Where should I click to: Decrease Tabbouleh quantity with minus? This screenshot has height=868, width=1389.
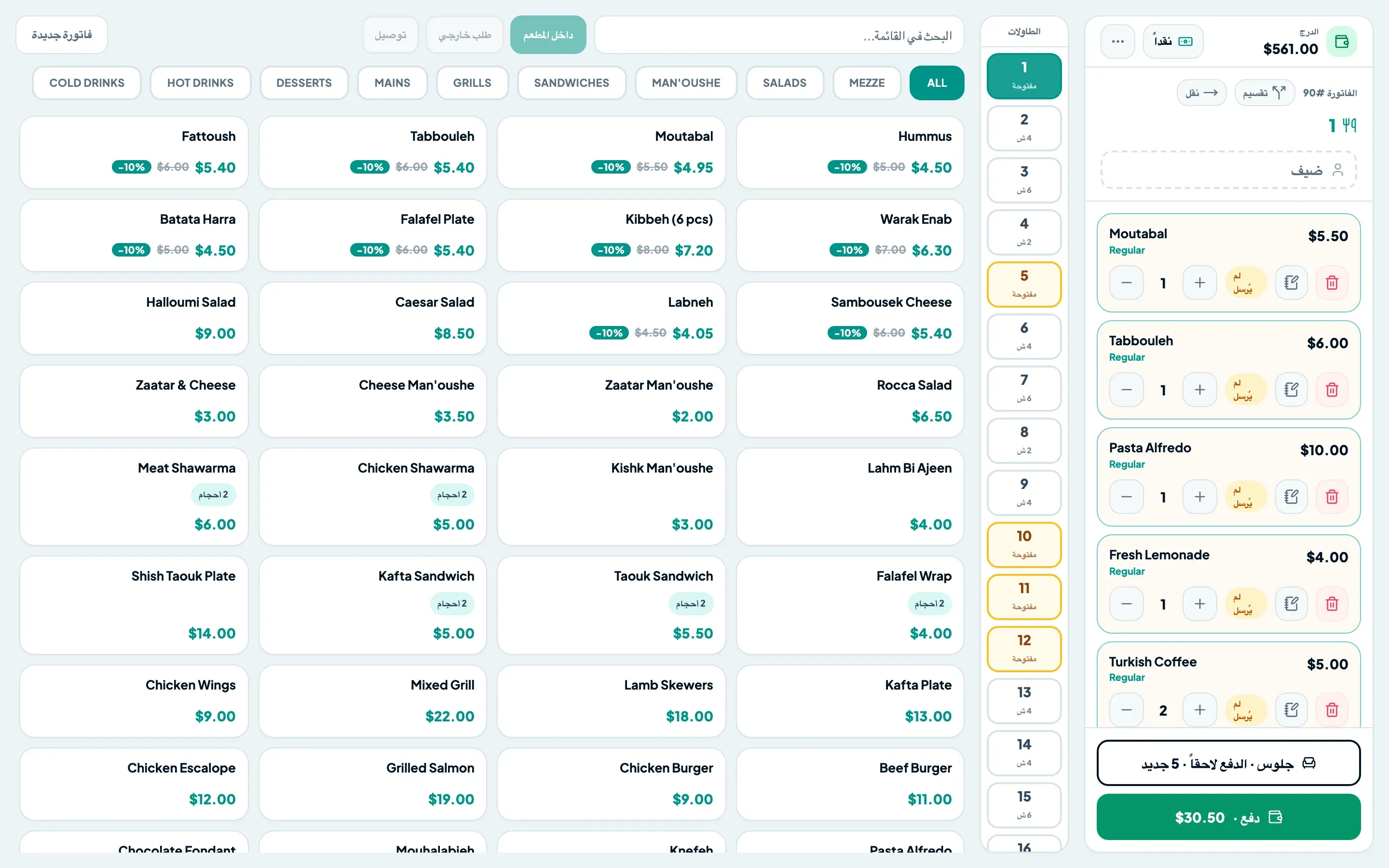[x=1126, y=390]
